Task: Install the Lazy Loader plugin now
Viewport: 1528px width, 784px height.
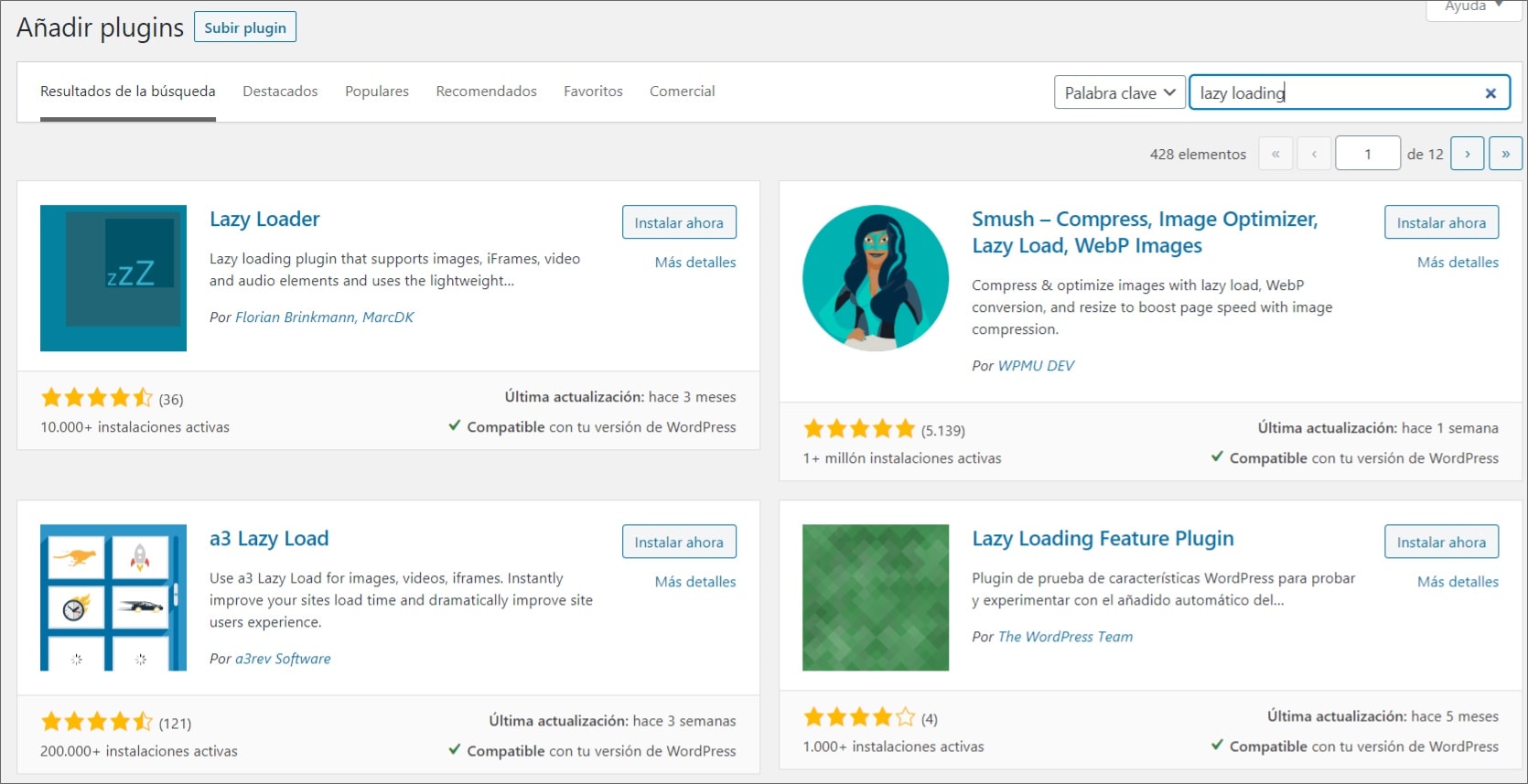Action: tap(679, 222)
